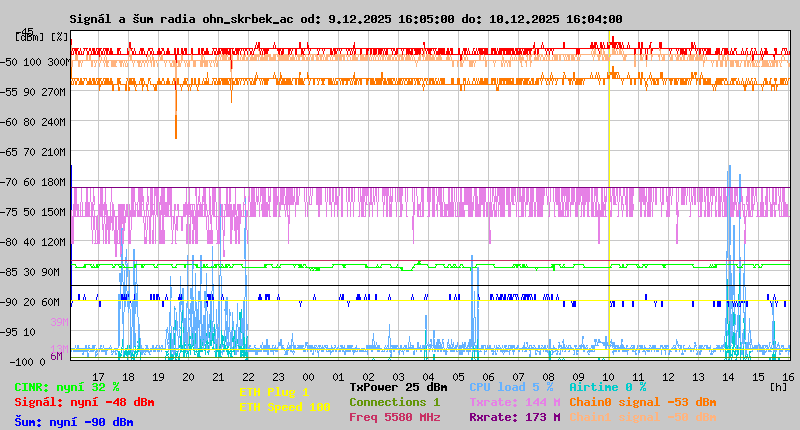Select the Txrate 144 M legend label
The width and height of the screenshot is (800, 430).
pyautogui.click(x=514, y=402)
